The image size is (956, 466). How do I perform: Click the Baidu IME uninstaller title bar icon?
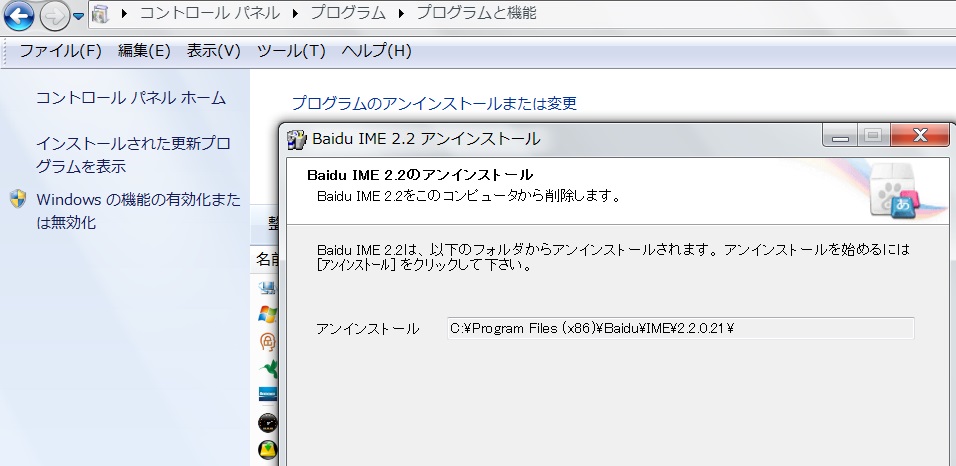pos(296,139)
